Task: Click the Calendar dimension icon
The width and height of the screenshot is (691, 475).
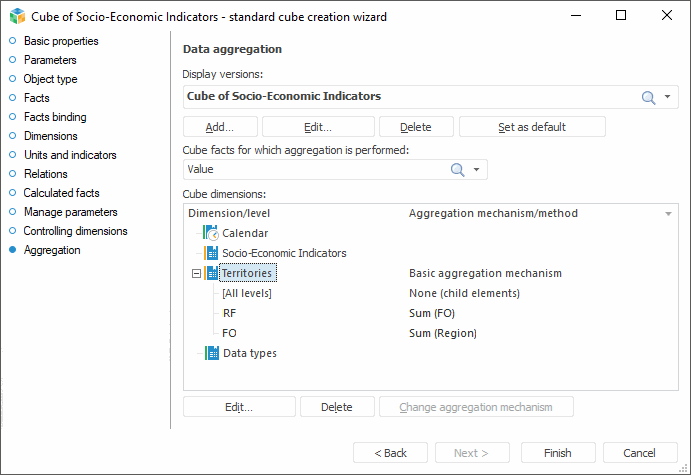Action: click(211, 233)
